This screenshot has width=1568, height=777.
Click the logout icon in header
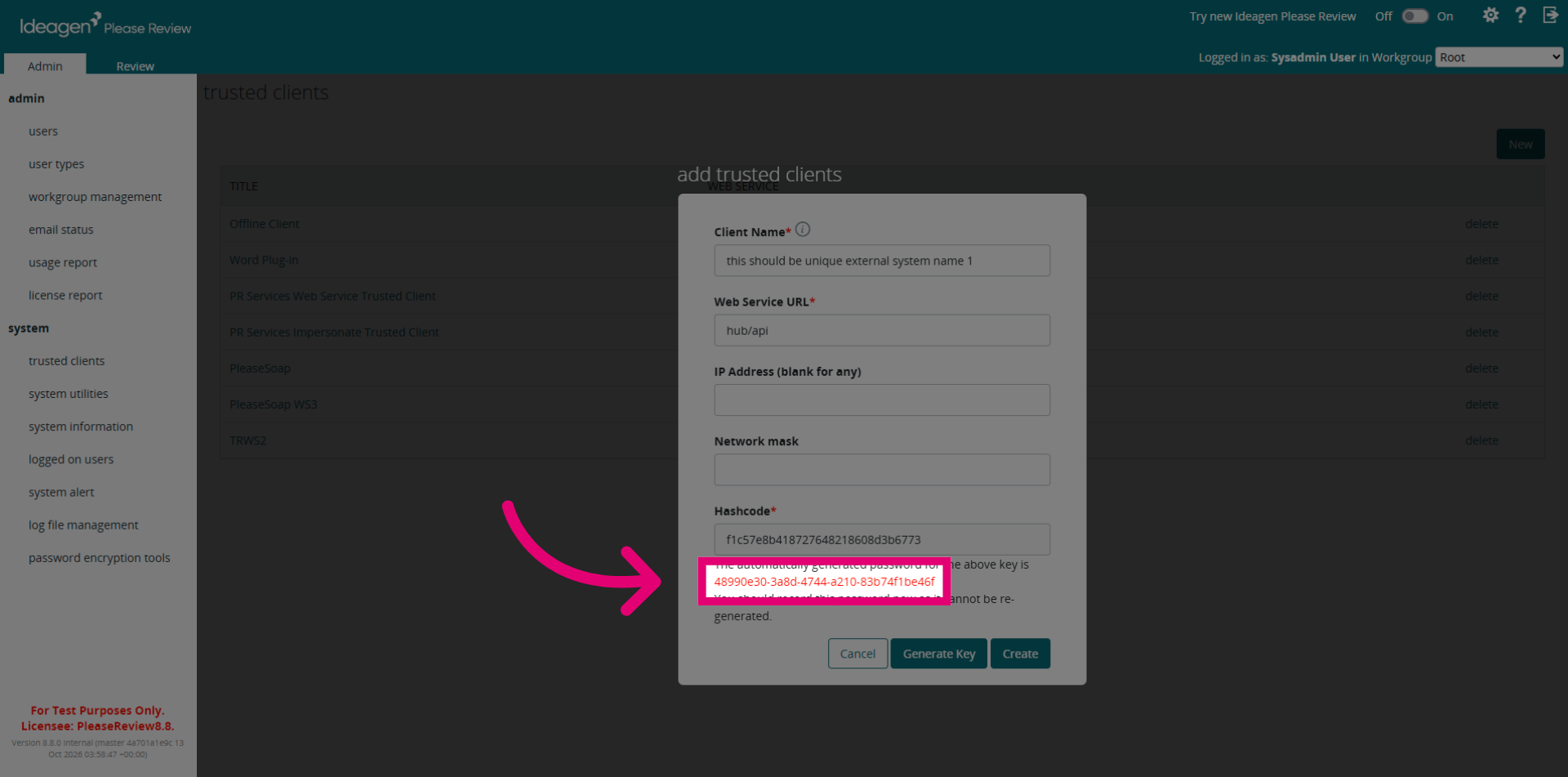point(1550,16)
